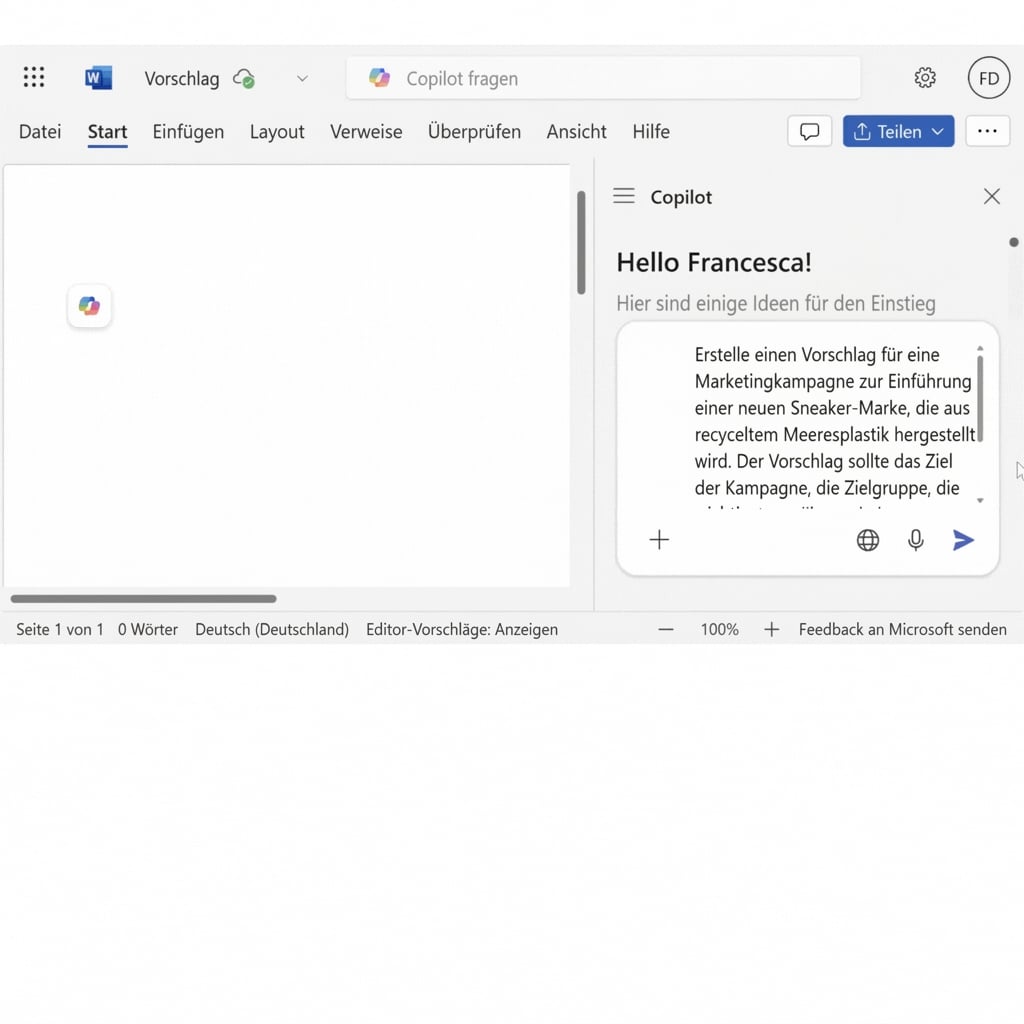The width and height of the screenshot is (1024, 1024).
Task: Open more options ellipsis button
Action: point(987,131)
